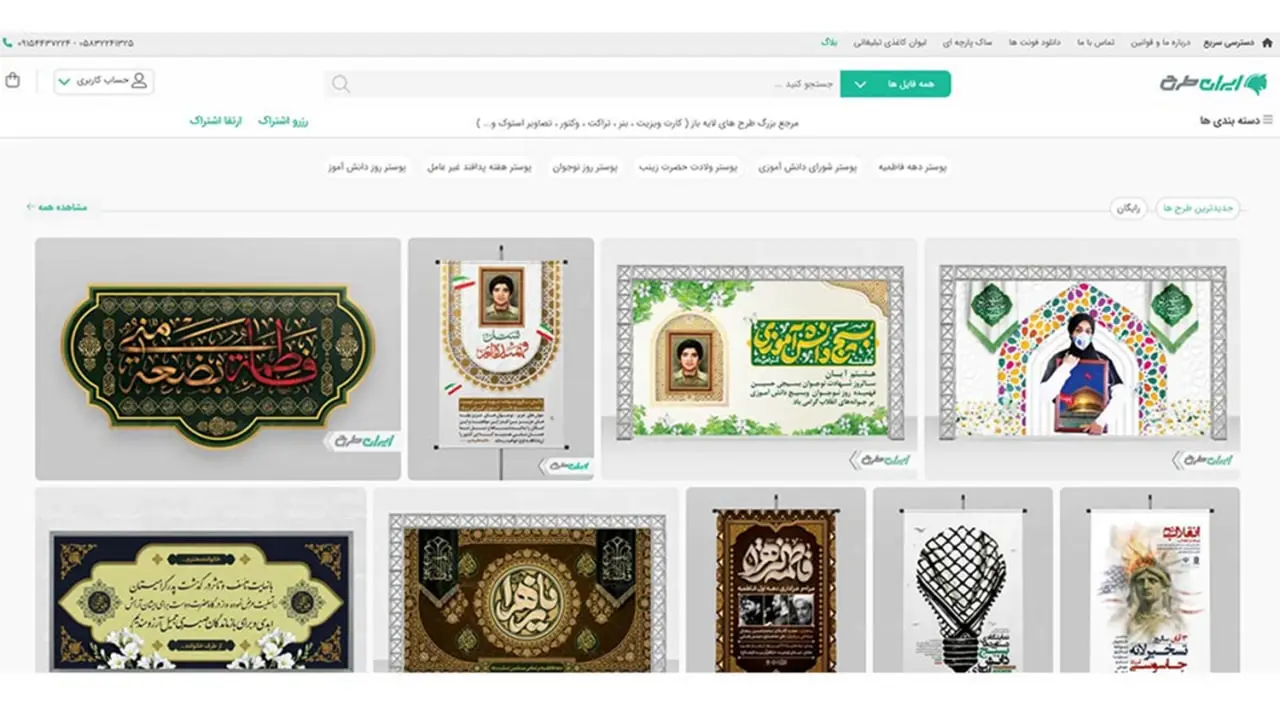The height and width of the screenshot is (706, 1280).
Task: Open the categories hamburger menu icon
Action: pos(1268,120)
